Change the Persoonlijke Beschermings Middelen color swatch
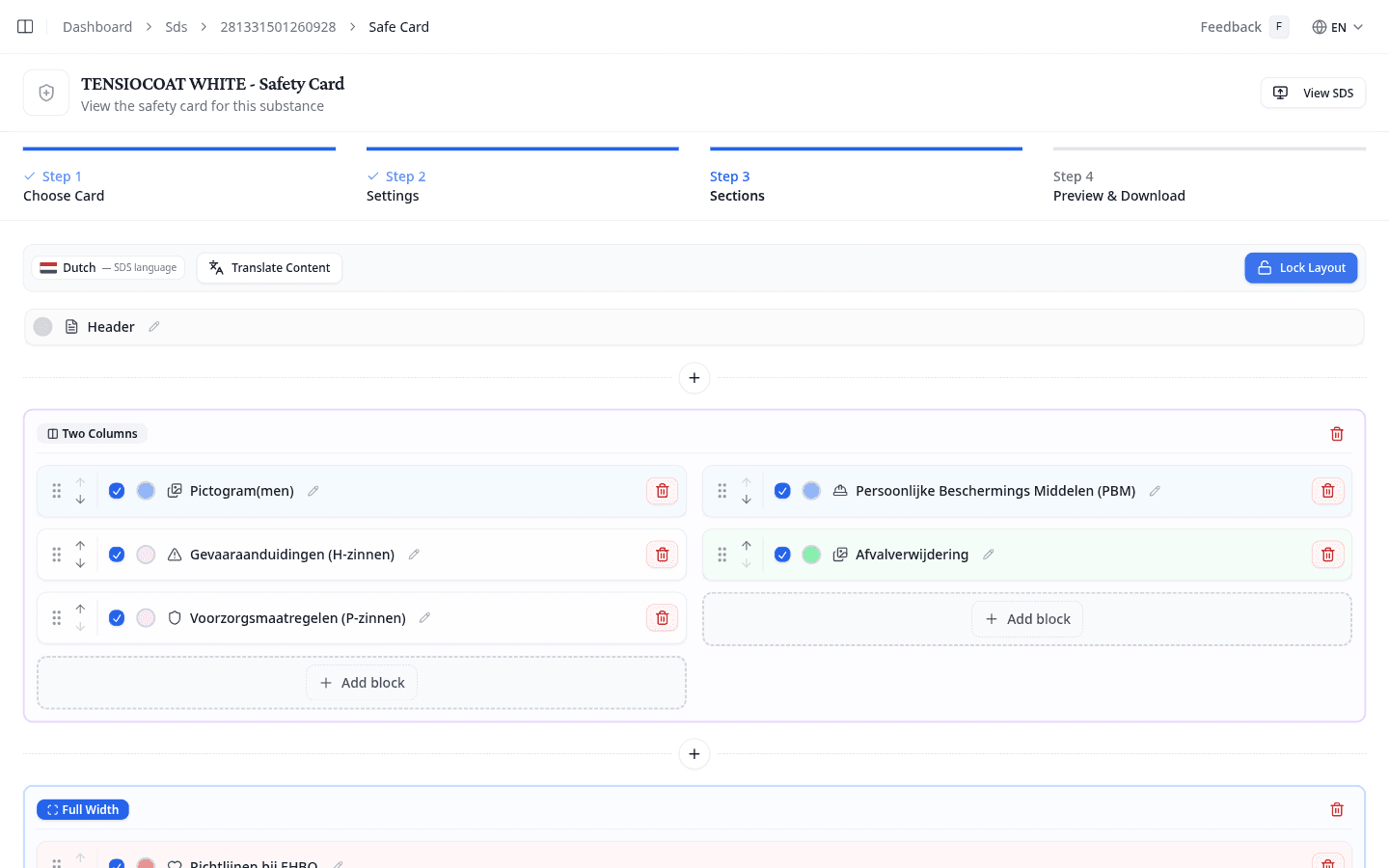The image size is (1389, 868). (x=811, y=491)
